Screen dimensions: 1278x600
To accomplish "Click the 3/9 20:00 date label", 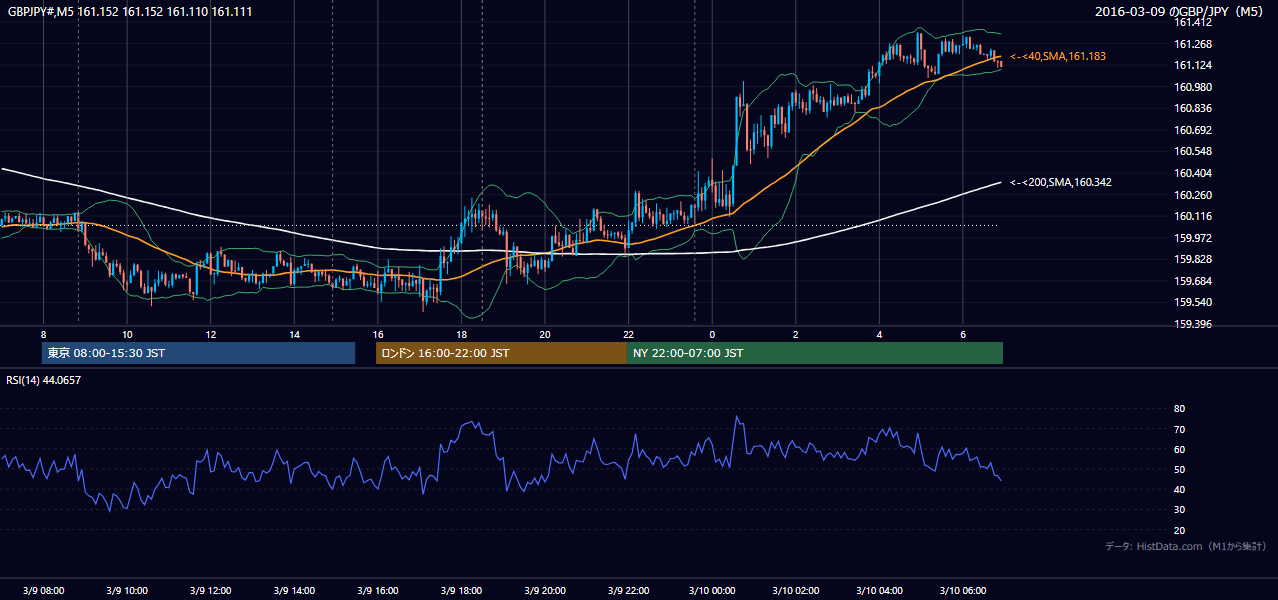I will pos(544,591).
